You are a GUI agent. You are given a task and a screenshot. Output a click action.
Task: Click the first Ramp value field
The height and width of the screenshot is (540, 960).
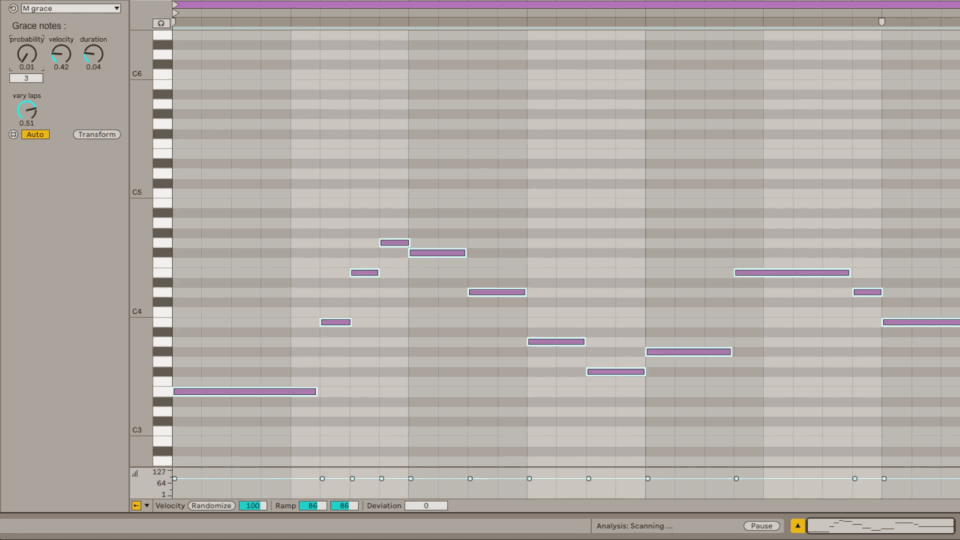pyautogui.click(x=312, y=506)
